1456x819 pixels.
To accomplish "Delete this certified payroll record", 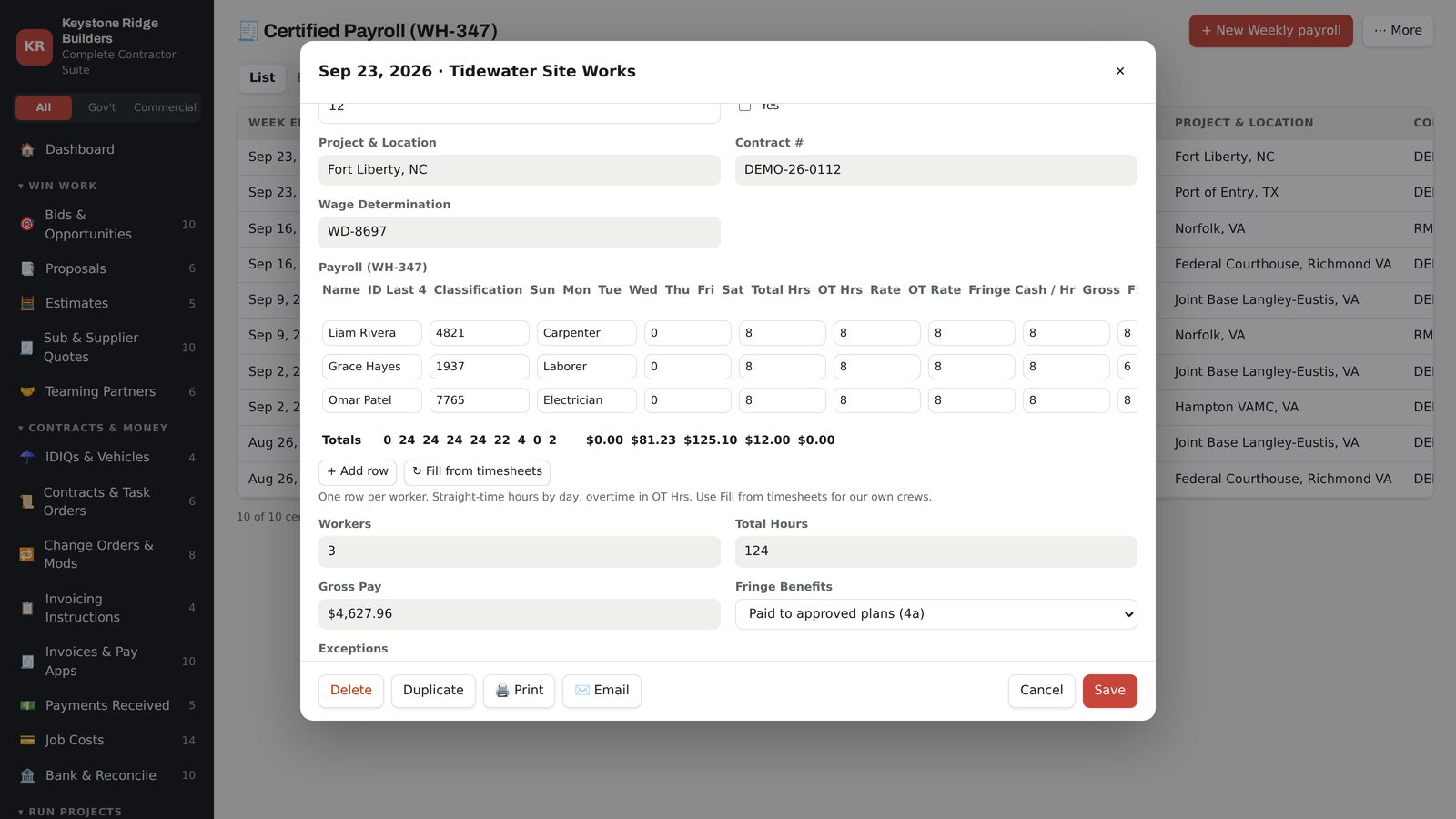I will [351, 691].
